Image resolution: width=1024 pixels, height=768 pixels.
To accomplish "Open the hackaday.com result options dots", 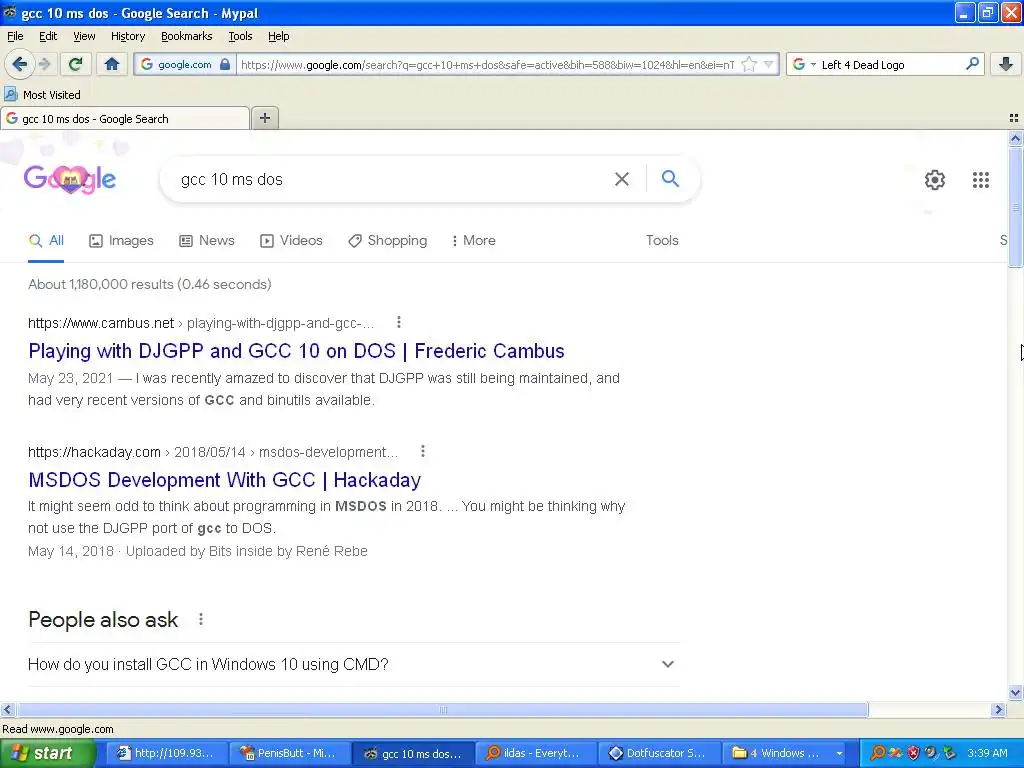I will coord(423,451).
